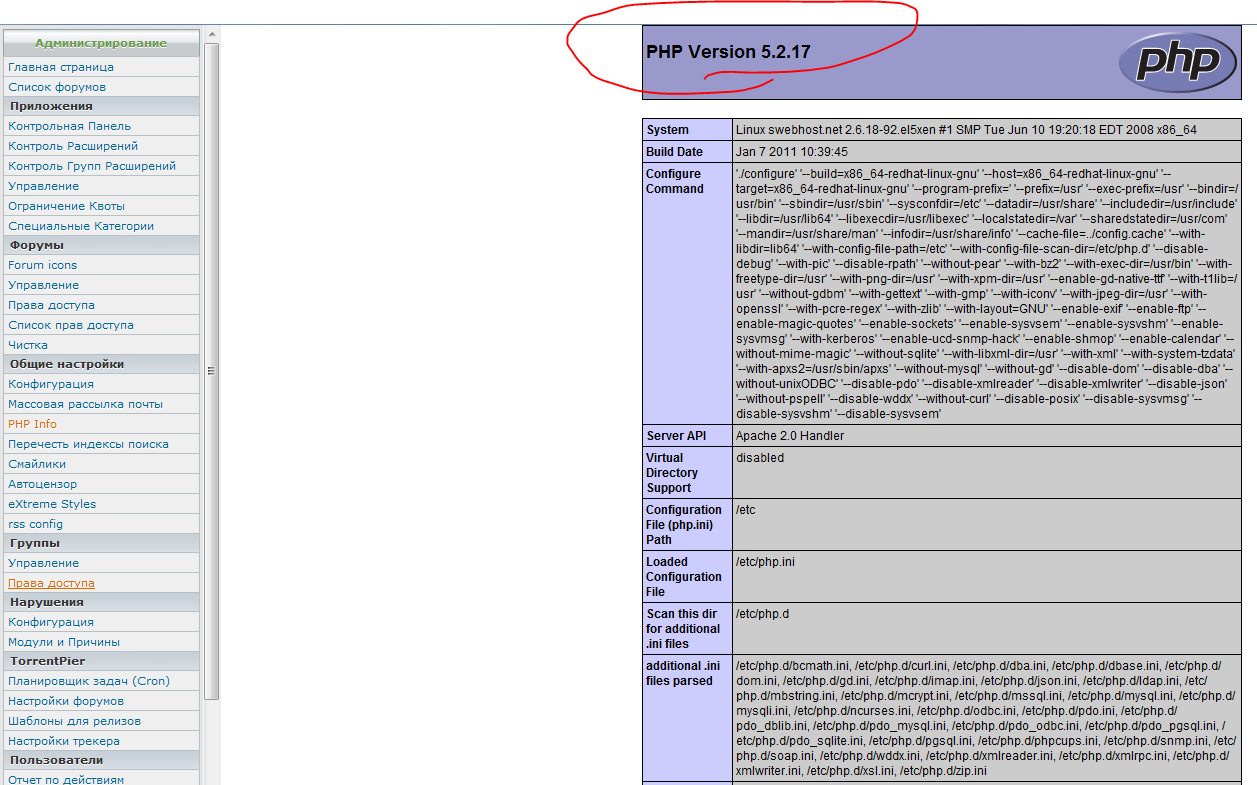Select Чистка under Форумы section

pyautogui.click(x=28, y=345)
